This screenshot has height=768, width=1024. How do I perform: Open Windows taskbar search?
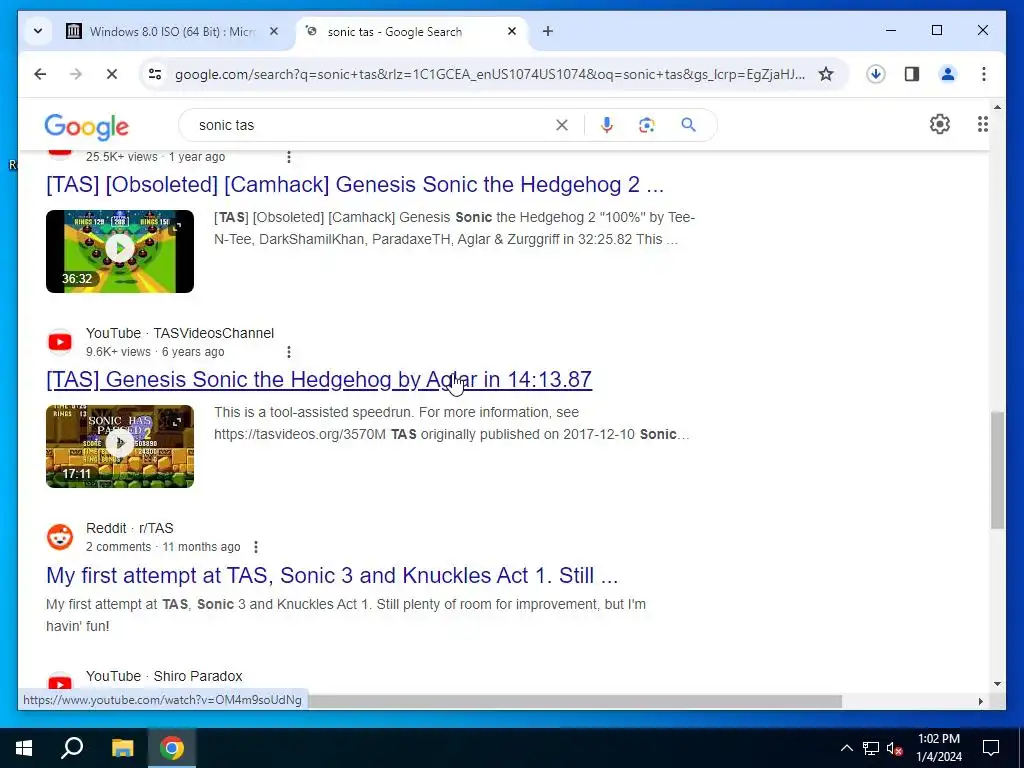click(72, 748)
